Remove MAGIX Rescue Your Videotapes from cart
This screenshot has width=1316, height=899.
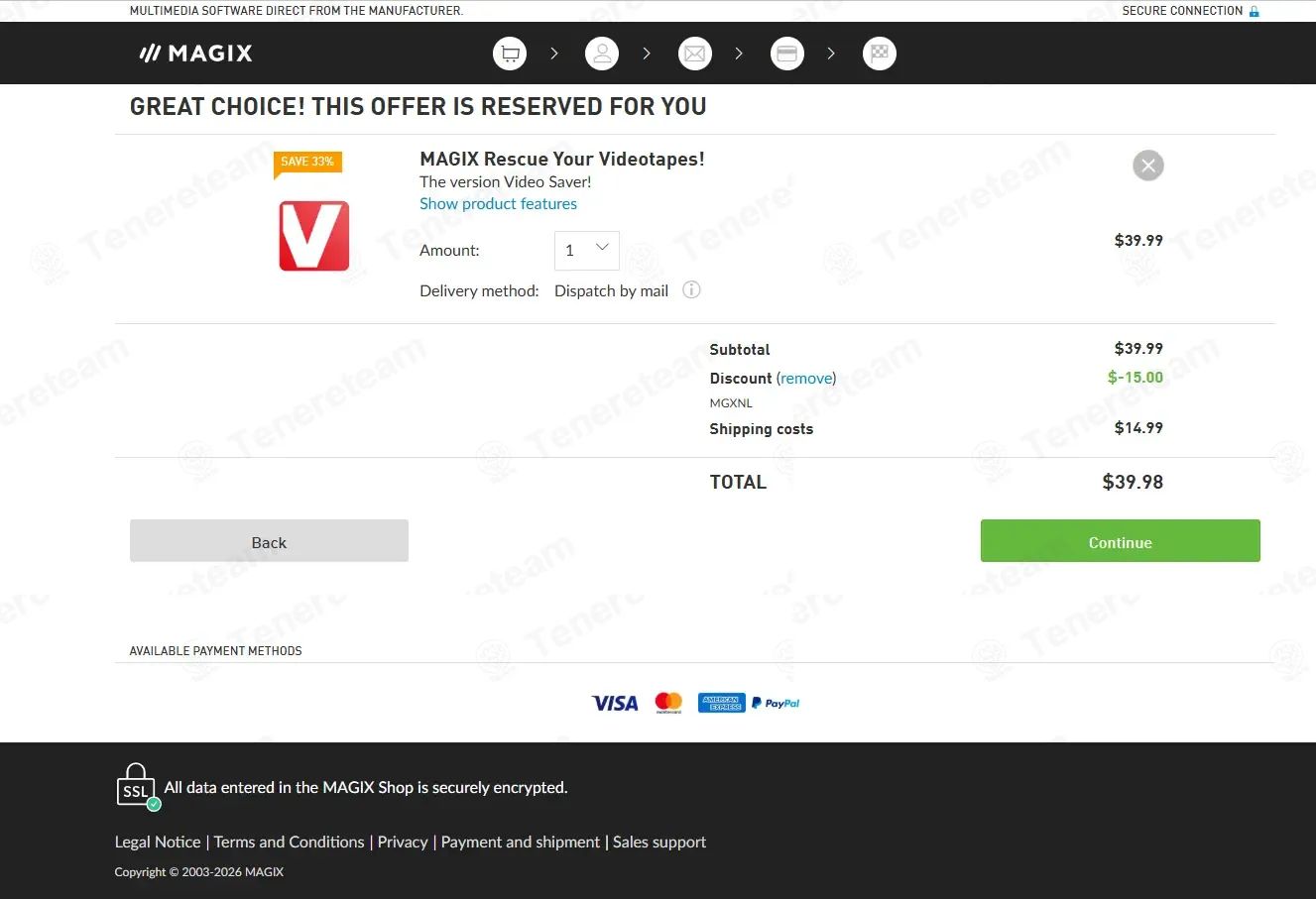click(x=1148, y=166)
